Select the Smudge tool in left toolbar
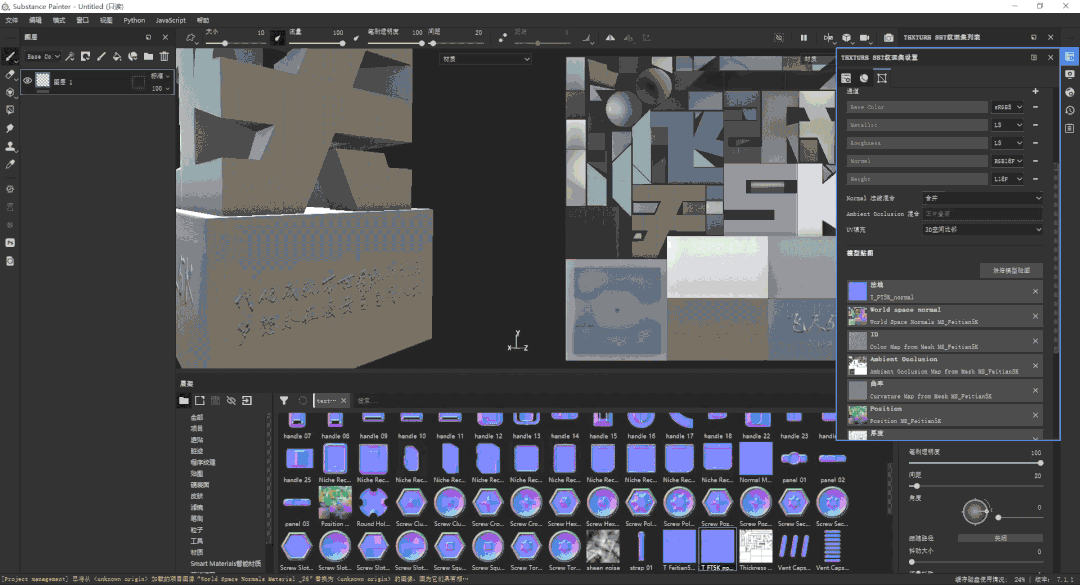The width and height of the screenshot is (1080, 585). click(x=10, y=128)
